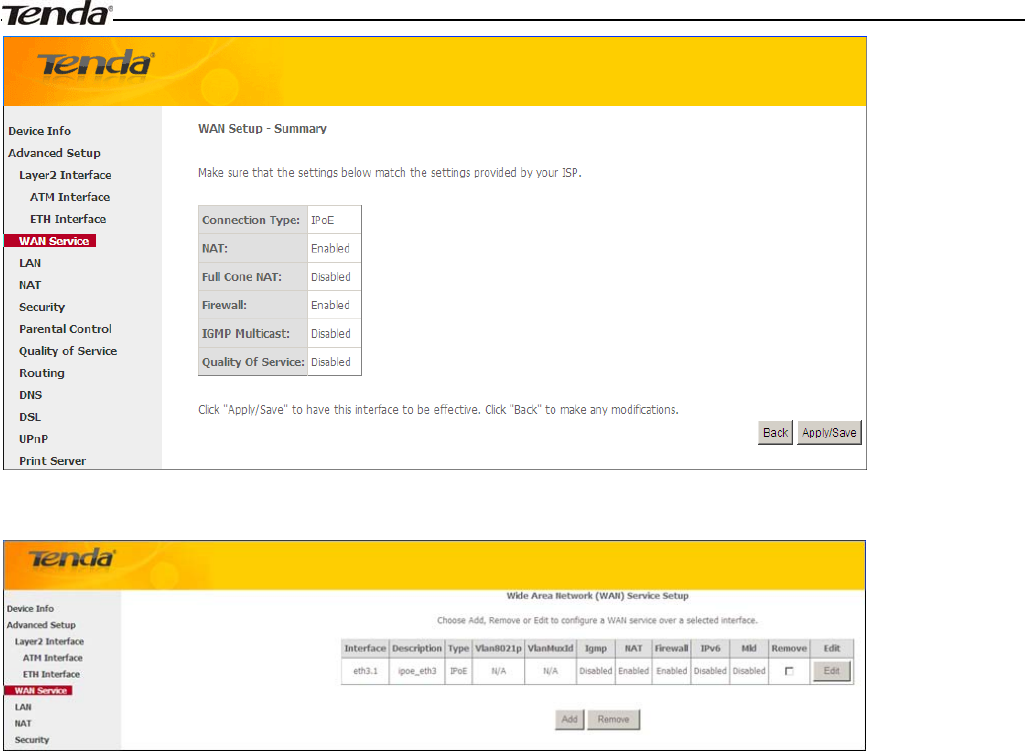Open ATM Interface in lower sidebar
This screenshot has height=751, width=1025.
coord(52,658)
